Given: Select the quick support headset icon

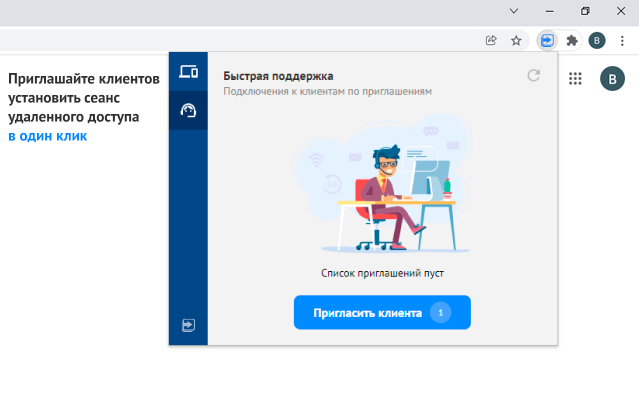Looking at the screenshot, I should pyautogui.click(x=188, y=110).
